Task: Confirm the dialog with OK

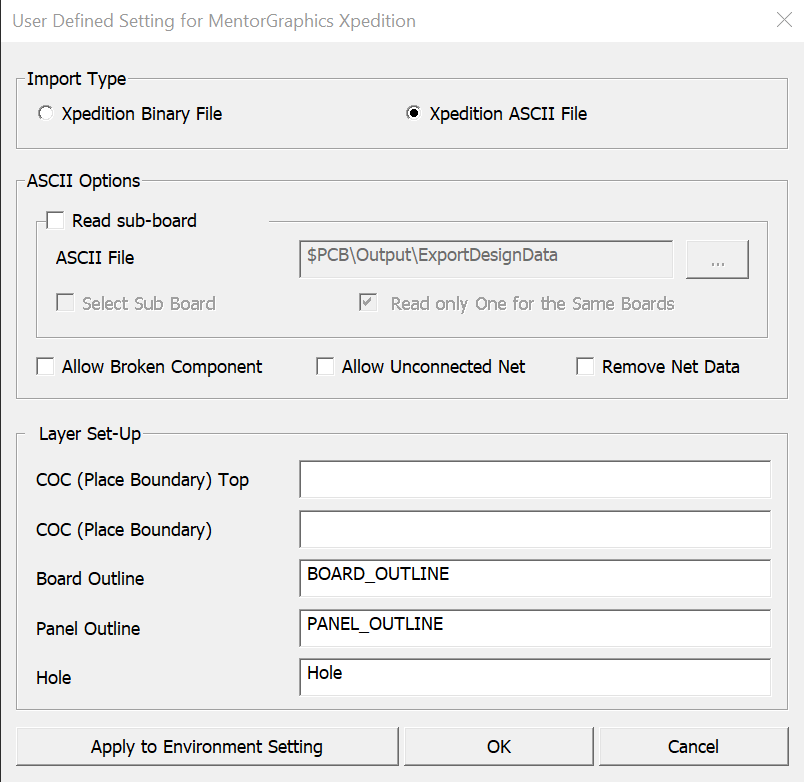Action: [498, 747]
